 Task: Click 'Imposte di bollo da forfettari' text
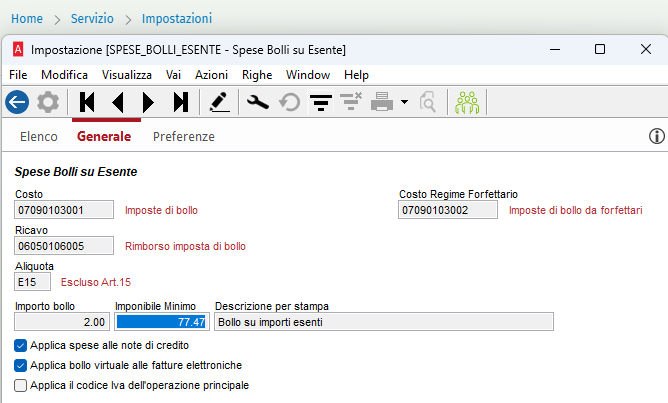[x=576, y=210]
